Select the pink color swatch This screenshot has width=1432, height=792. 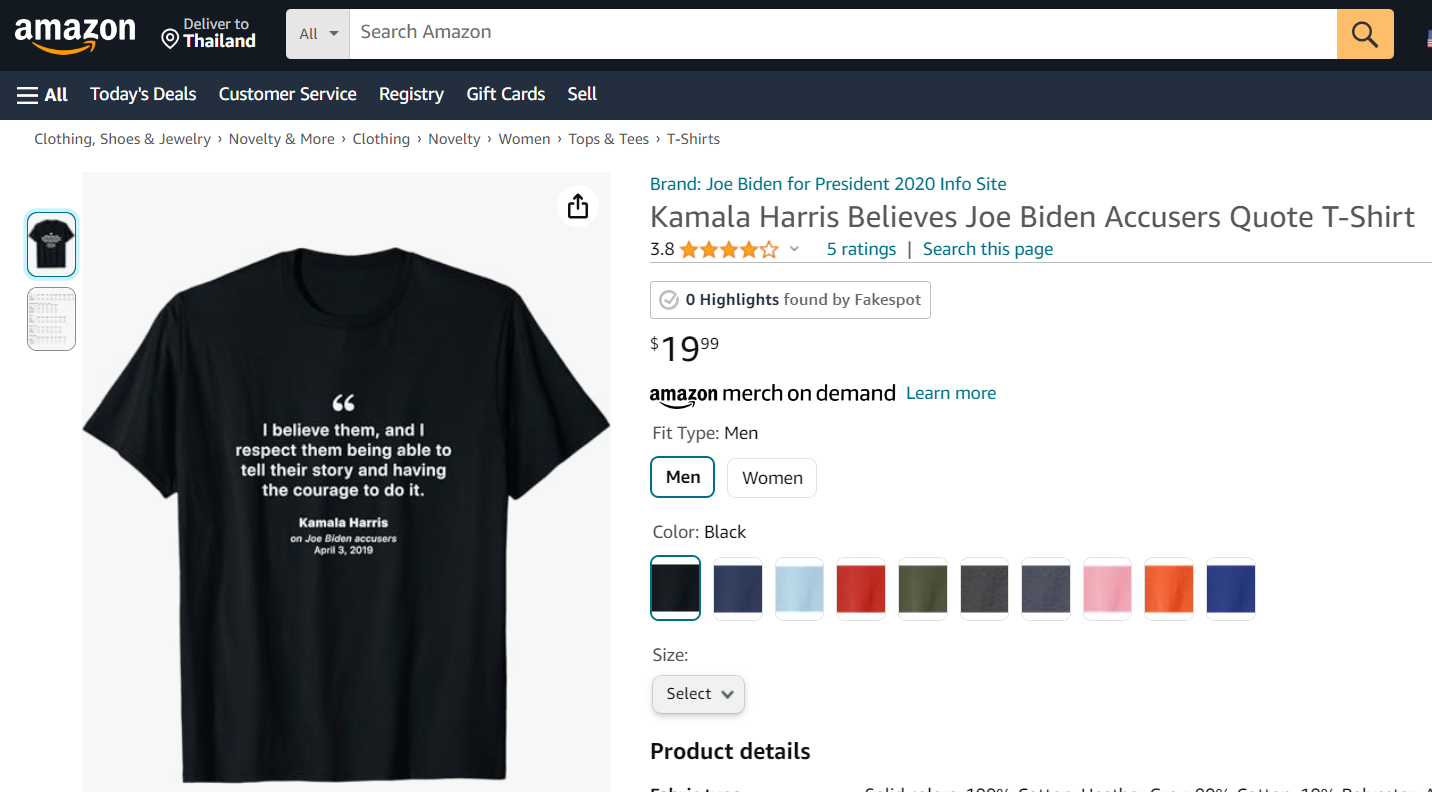pyautogui.click(x=1107, y=589)
